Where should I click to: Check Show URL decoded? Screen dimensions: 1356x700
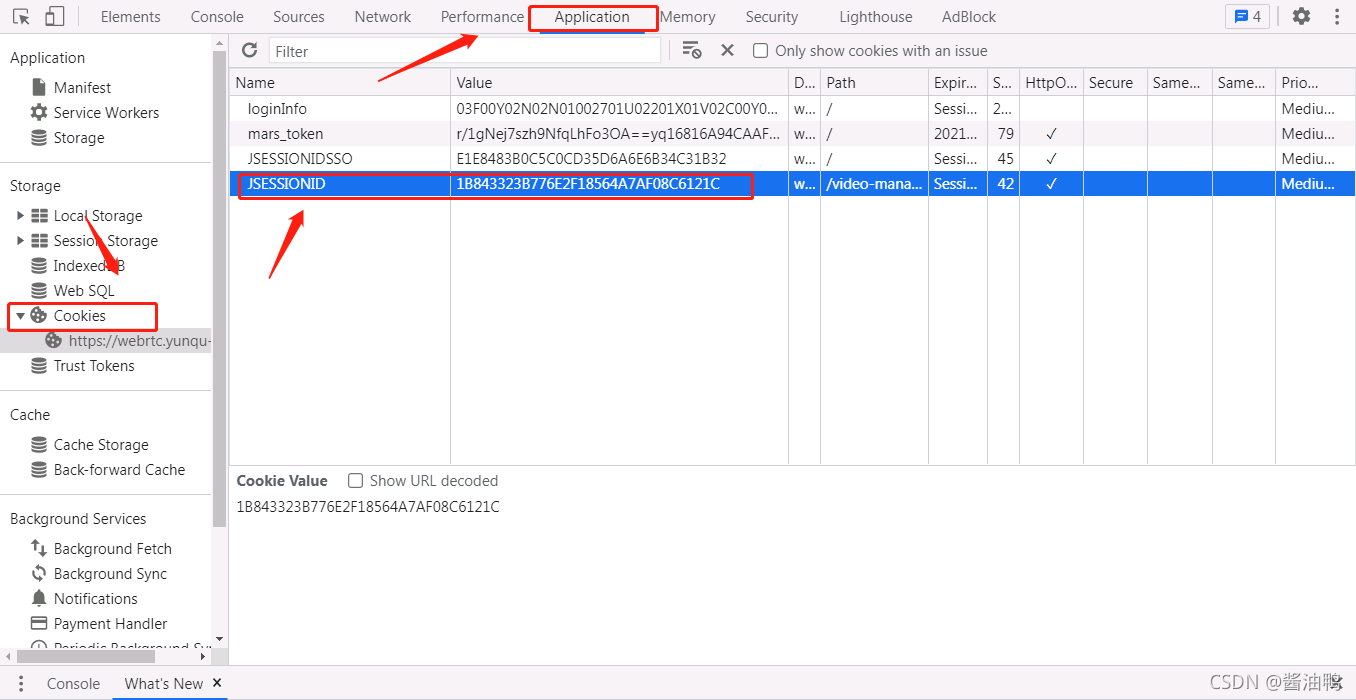coord(355,481)
